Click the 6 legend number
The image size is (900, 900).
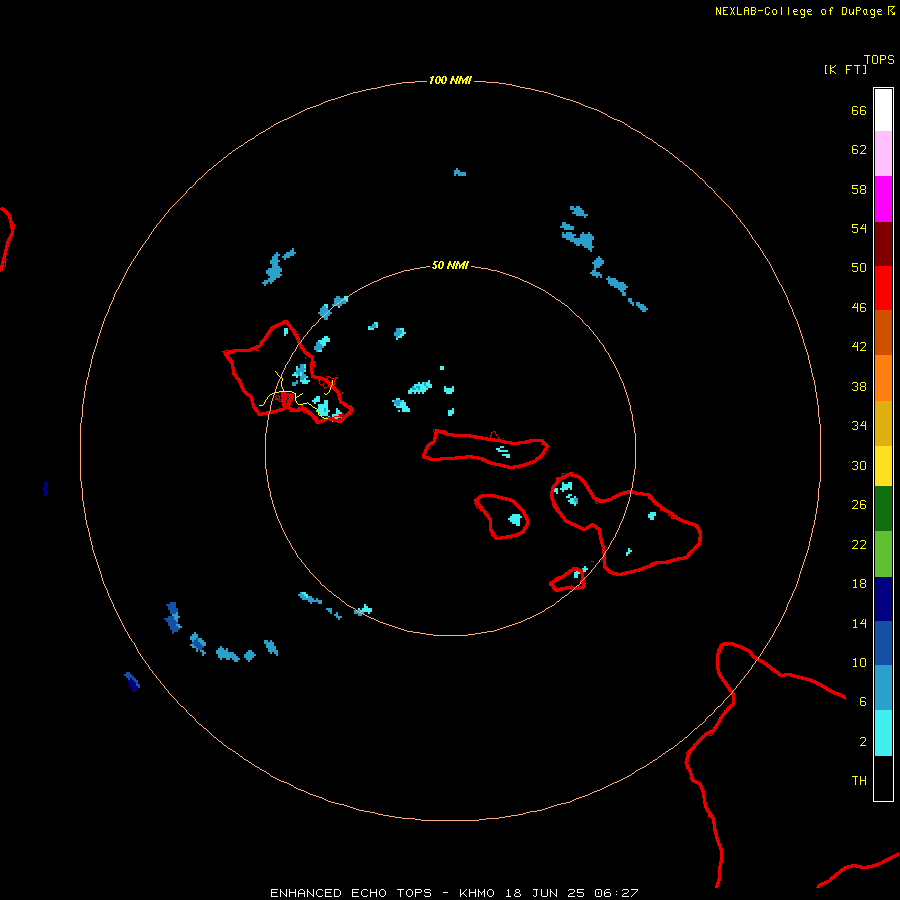pos(862,701)
